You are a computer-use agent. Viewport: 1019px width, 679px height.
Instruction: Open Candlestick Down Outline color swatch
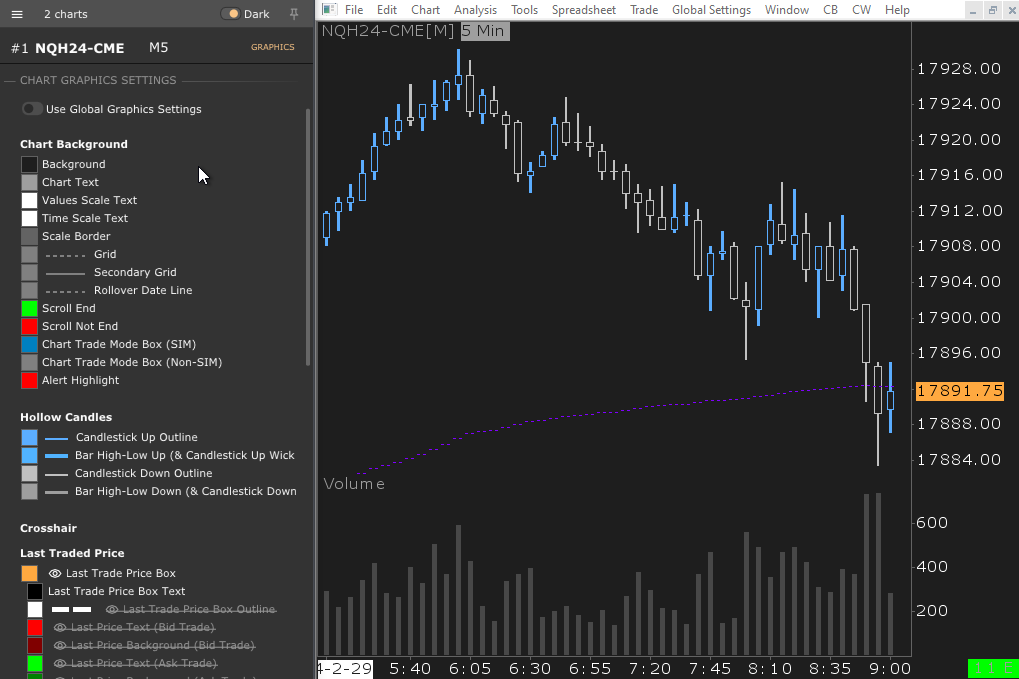click(29, 473)
